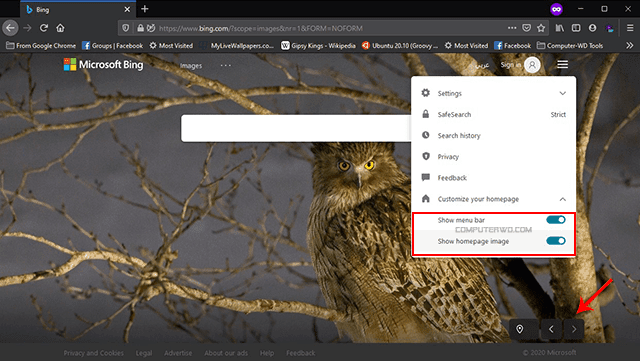Click the Settings menu entry

coord(493,93)
